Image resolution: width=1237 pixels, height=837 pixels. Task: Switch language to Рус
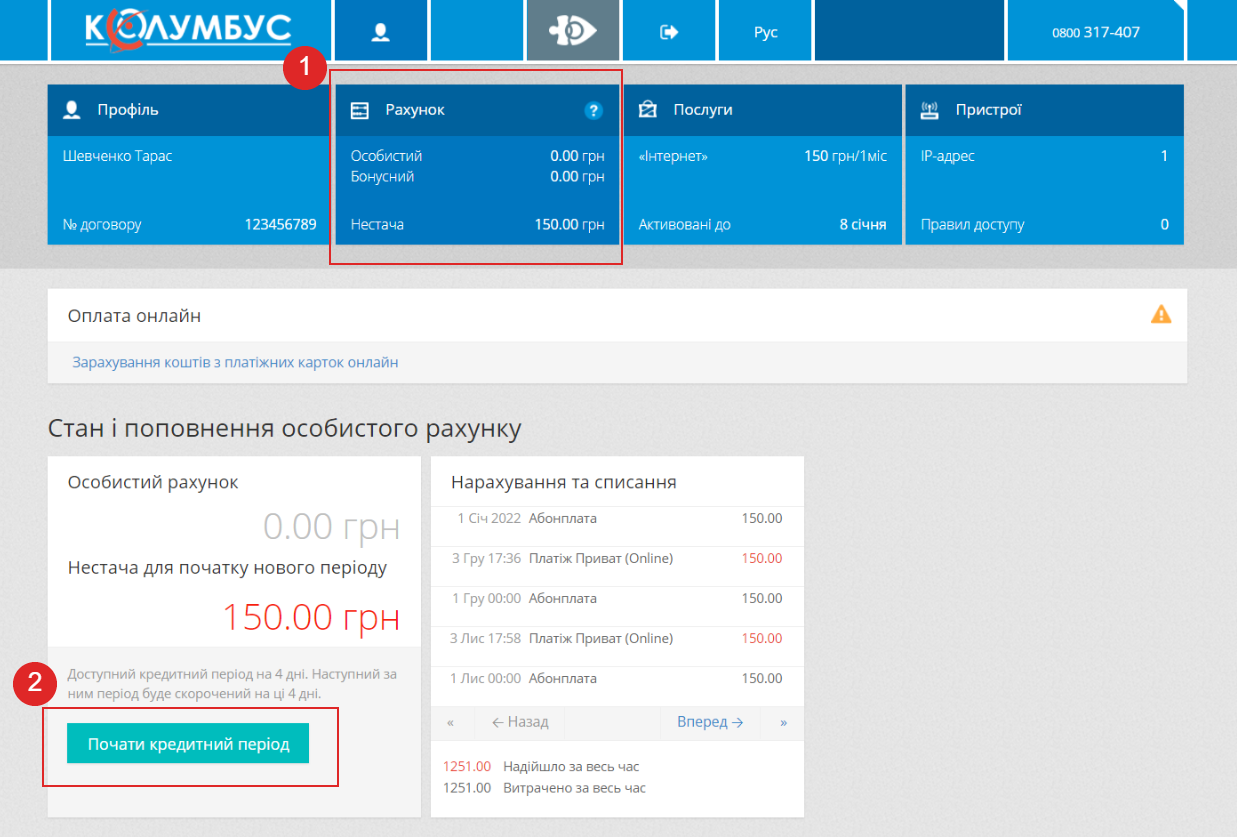coord(765,32)
